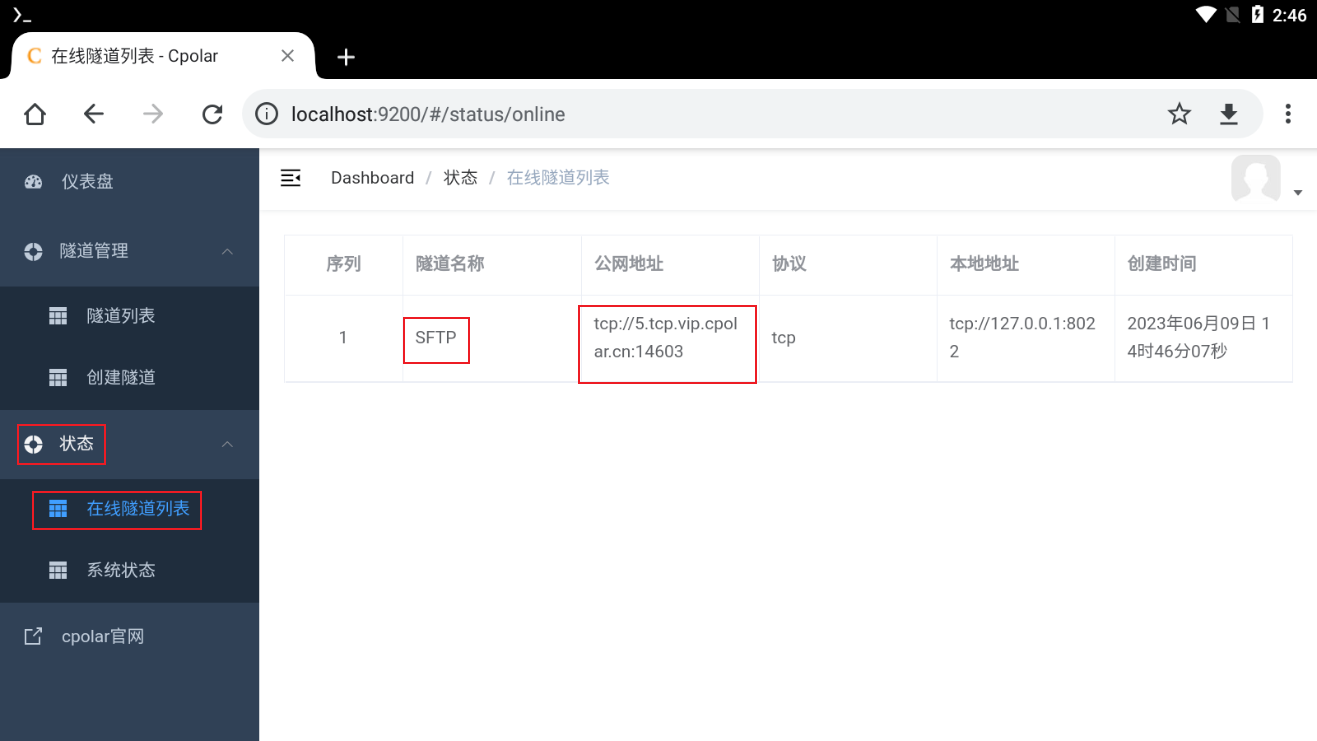Screen dimensions: 1317x741
Task: Click the 状态 breadcrumb item
Action: pos(460,178)
